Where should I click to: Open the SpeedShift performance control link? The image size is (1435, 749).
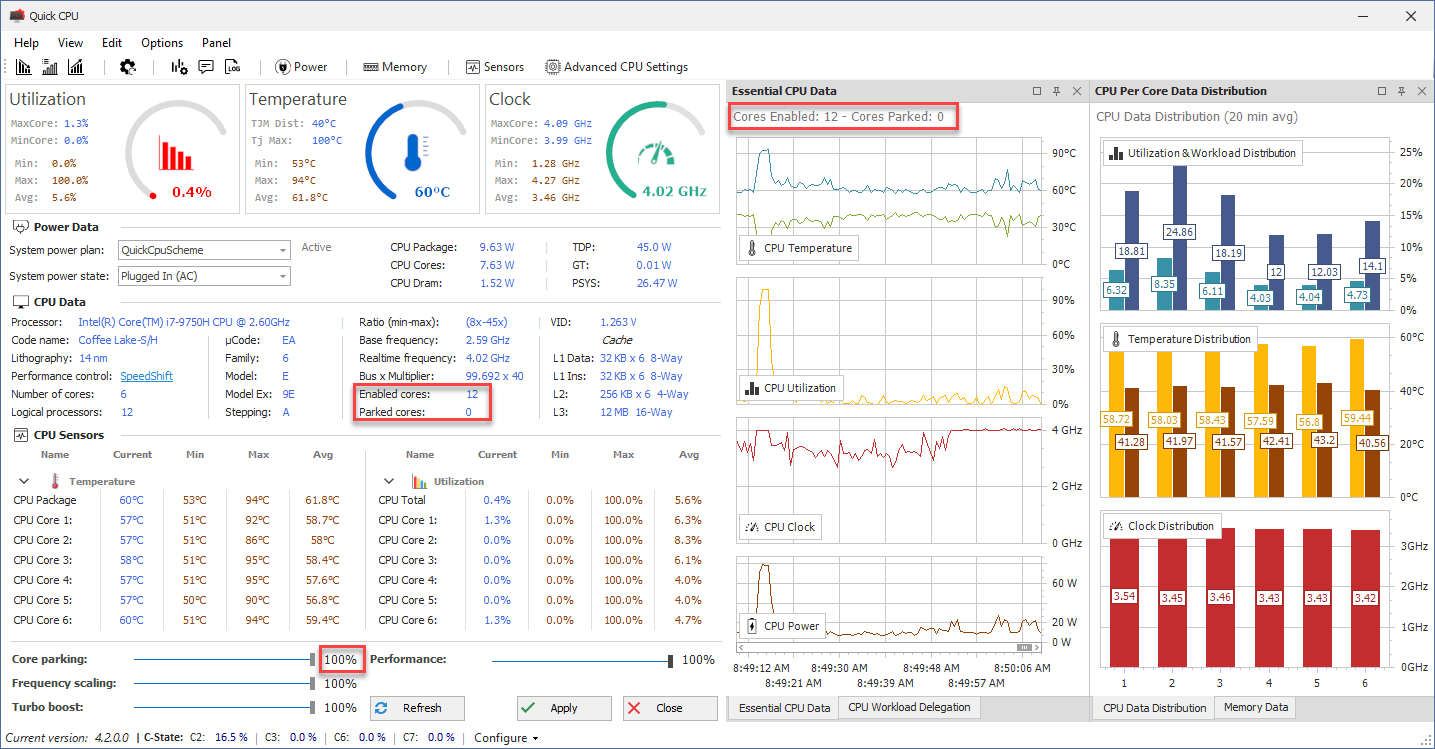(x=146, y=376)
